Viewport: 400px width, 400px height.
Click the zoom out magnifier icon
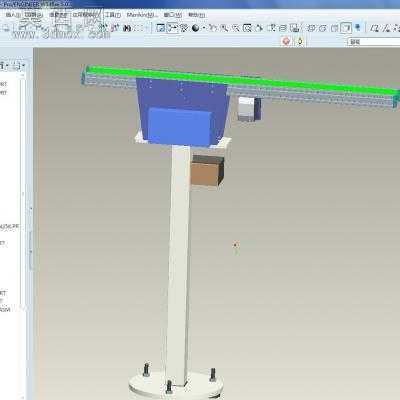(x=236, y=28)
